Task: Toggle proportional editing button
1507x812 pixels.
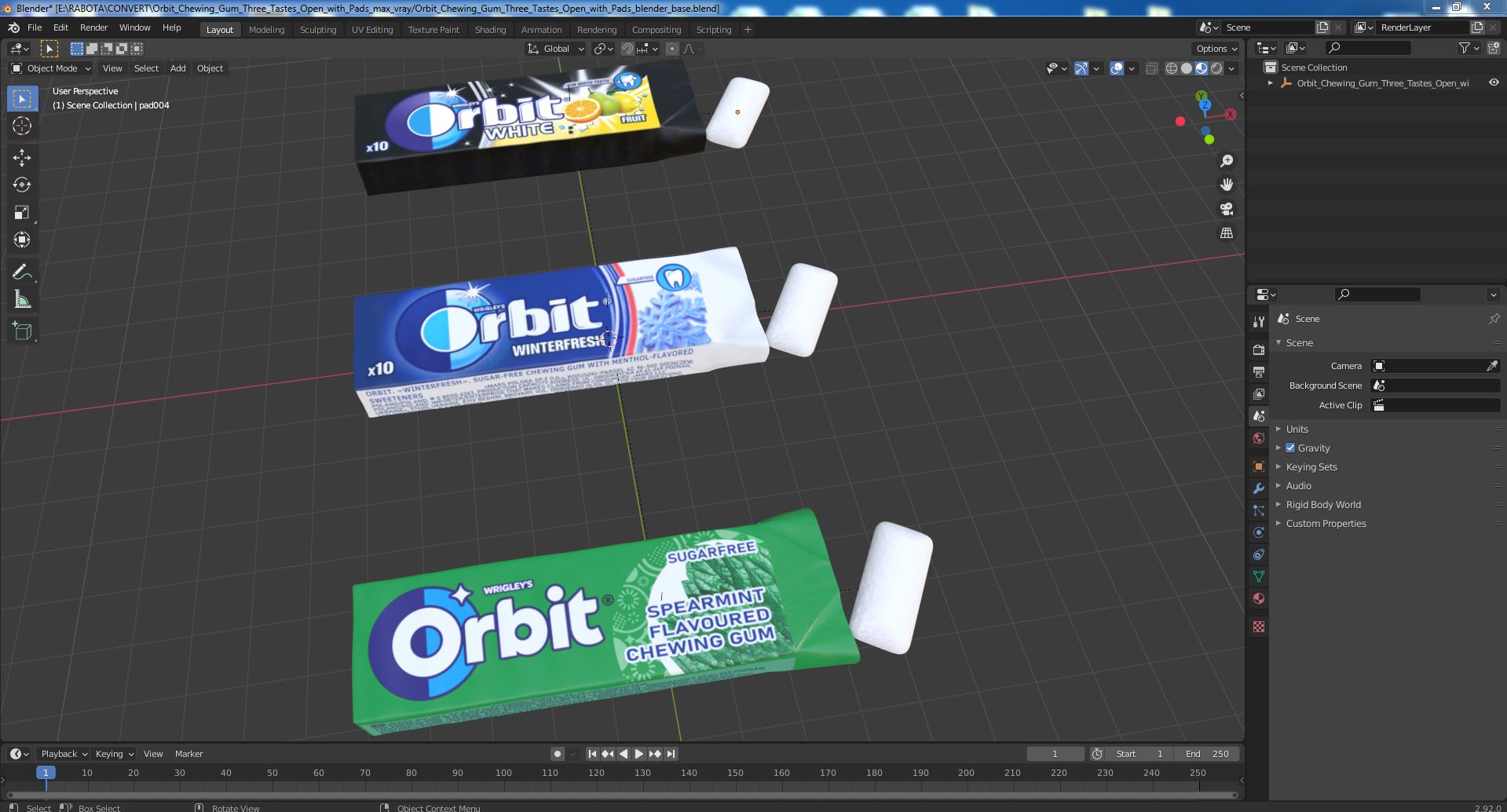Action: (x=672, y=49)
